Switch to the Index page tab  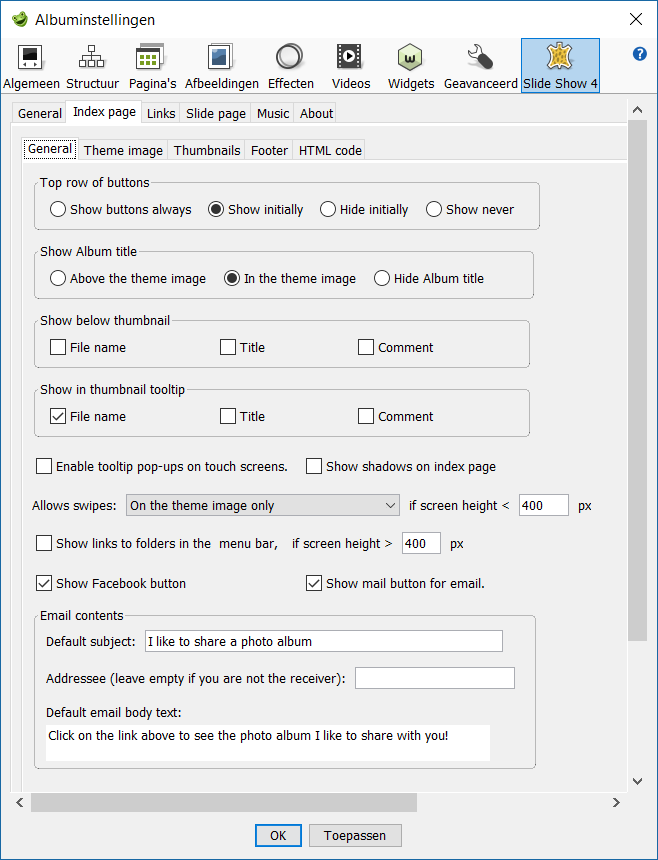coord(104,112)
